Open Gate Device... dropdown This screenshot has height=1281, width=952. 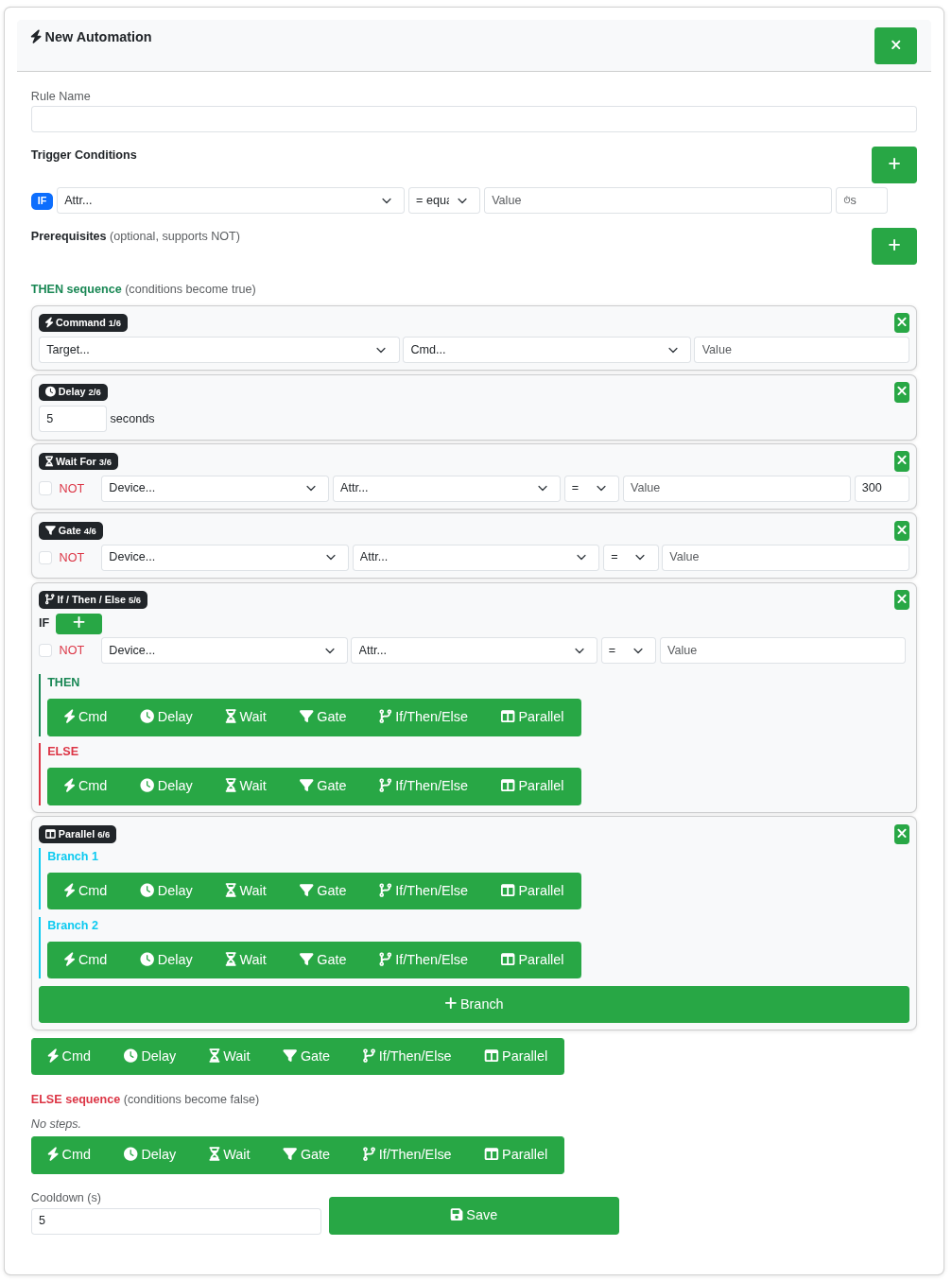(x=225, y=557)
